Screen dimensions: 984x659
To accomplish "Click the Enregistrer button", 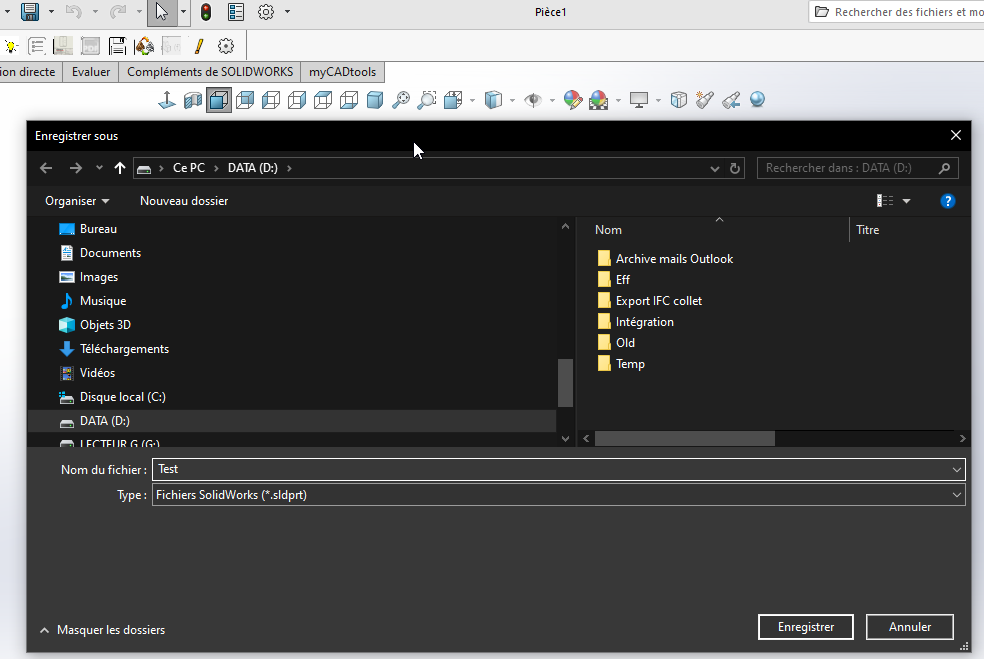I will (x=806, y=626).
